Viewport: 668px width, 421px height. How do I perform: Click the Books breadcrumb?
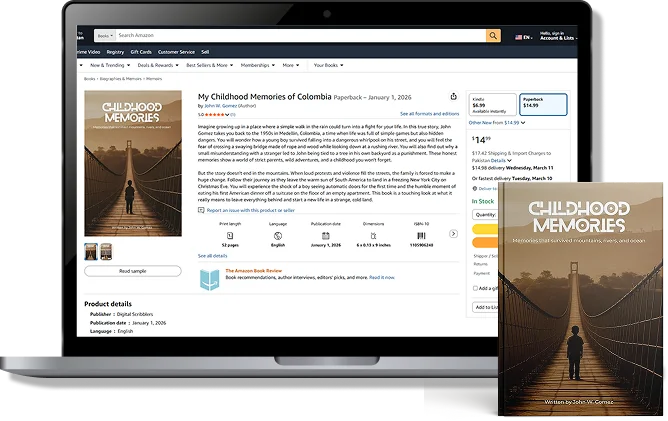(x=89, y=79)
